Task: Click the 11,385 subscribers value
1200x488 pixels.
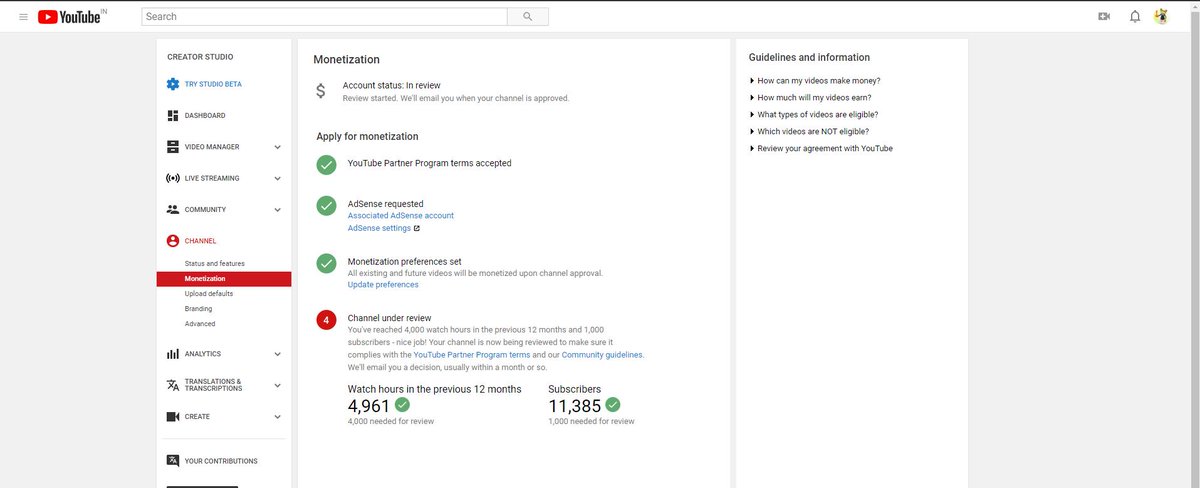Action: pos(575,406)
